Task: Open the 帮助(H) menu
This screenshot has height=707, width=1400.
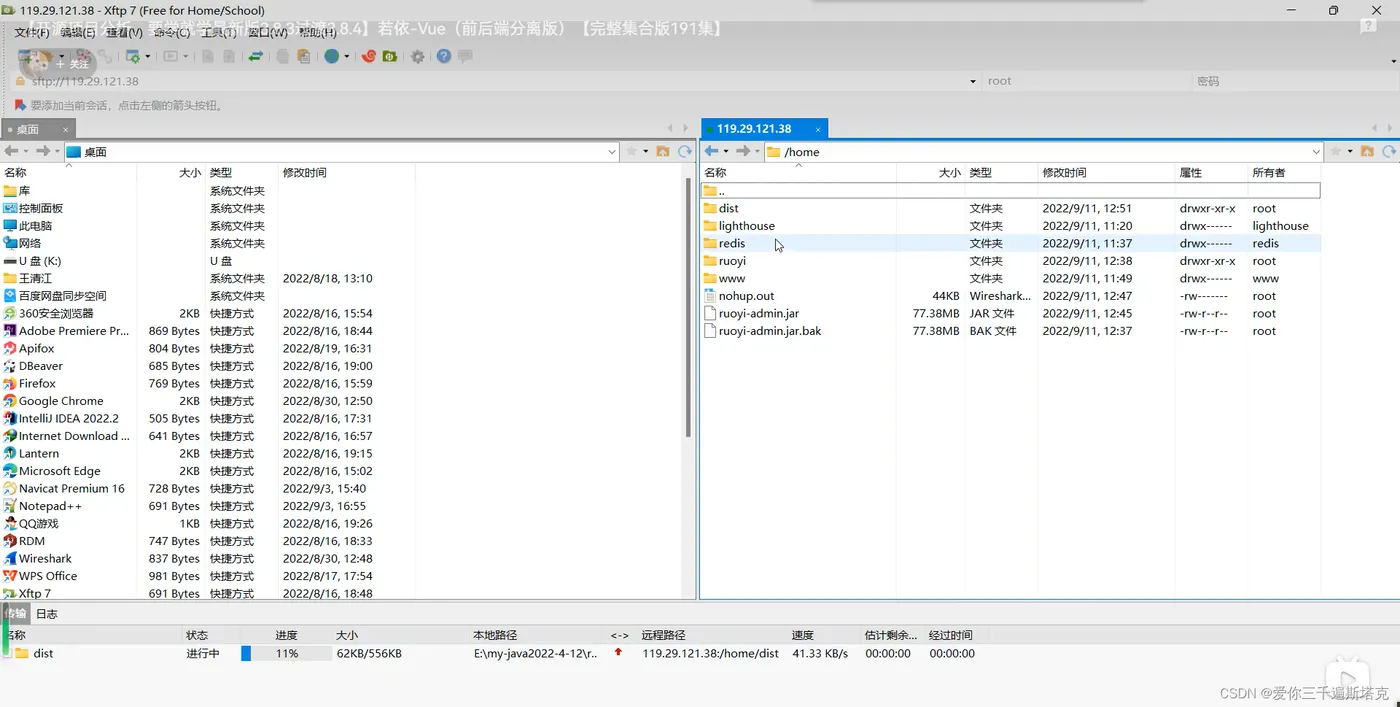Action: click(317, 32)
